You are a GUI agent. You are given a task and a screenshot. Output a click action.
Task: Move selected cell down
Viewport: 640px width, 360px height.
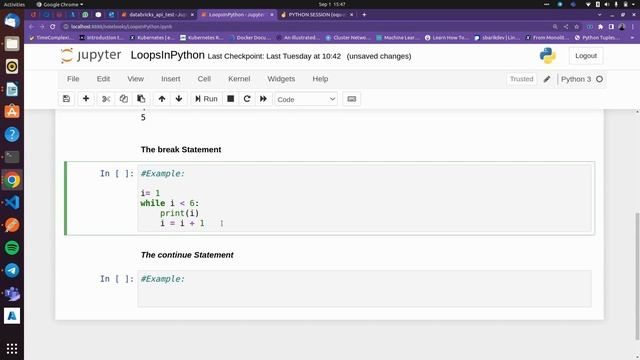[179, 99]
